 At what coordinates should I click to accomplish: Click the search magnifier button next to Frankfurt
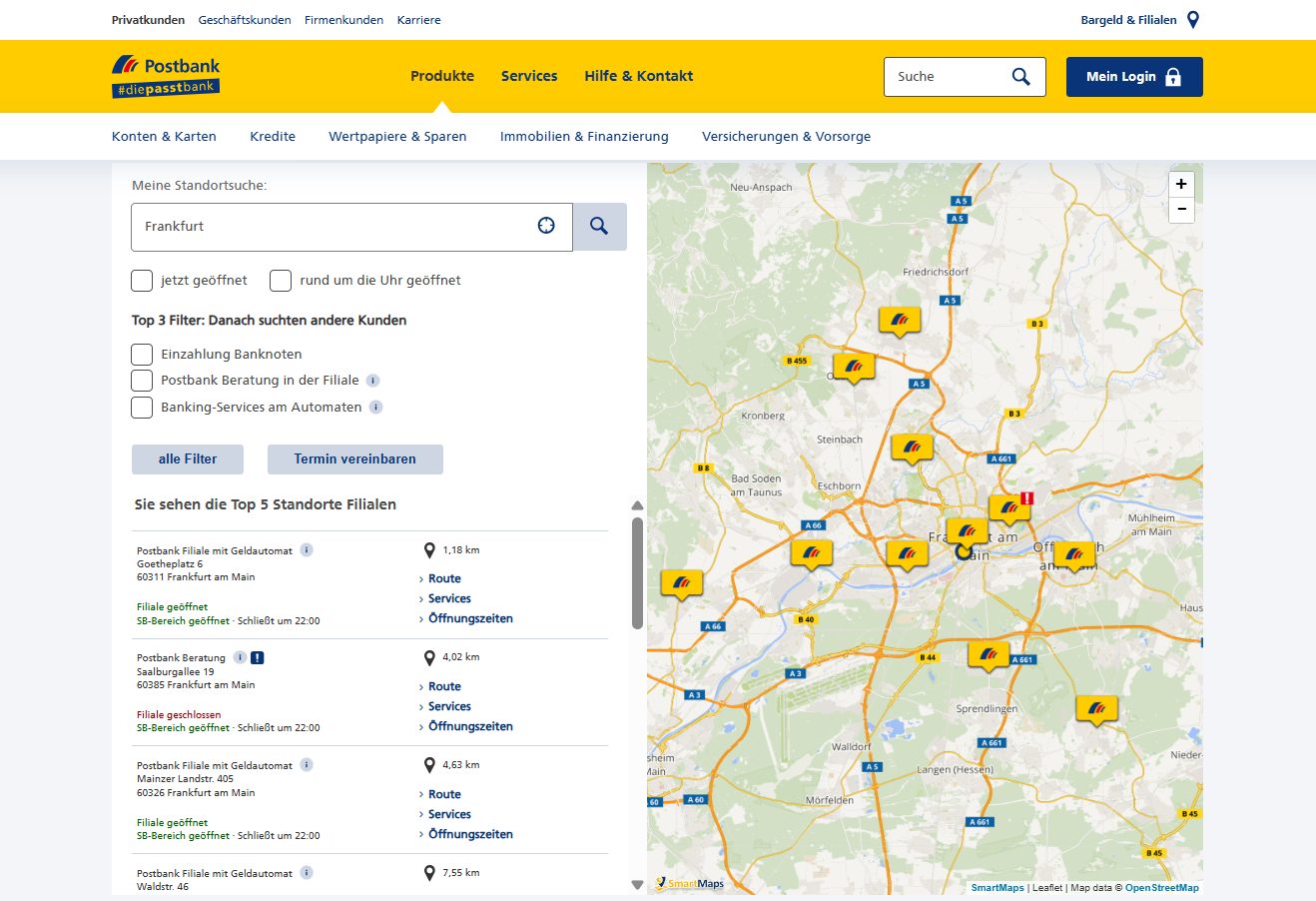(x=599, y=227)
